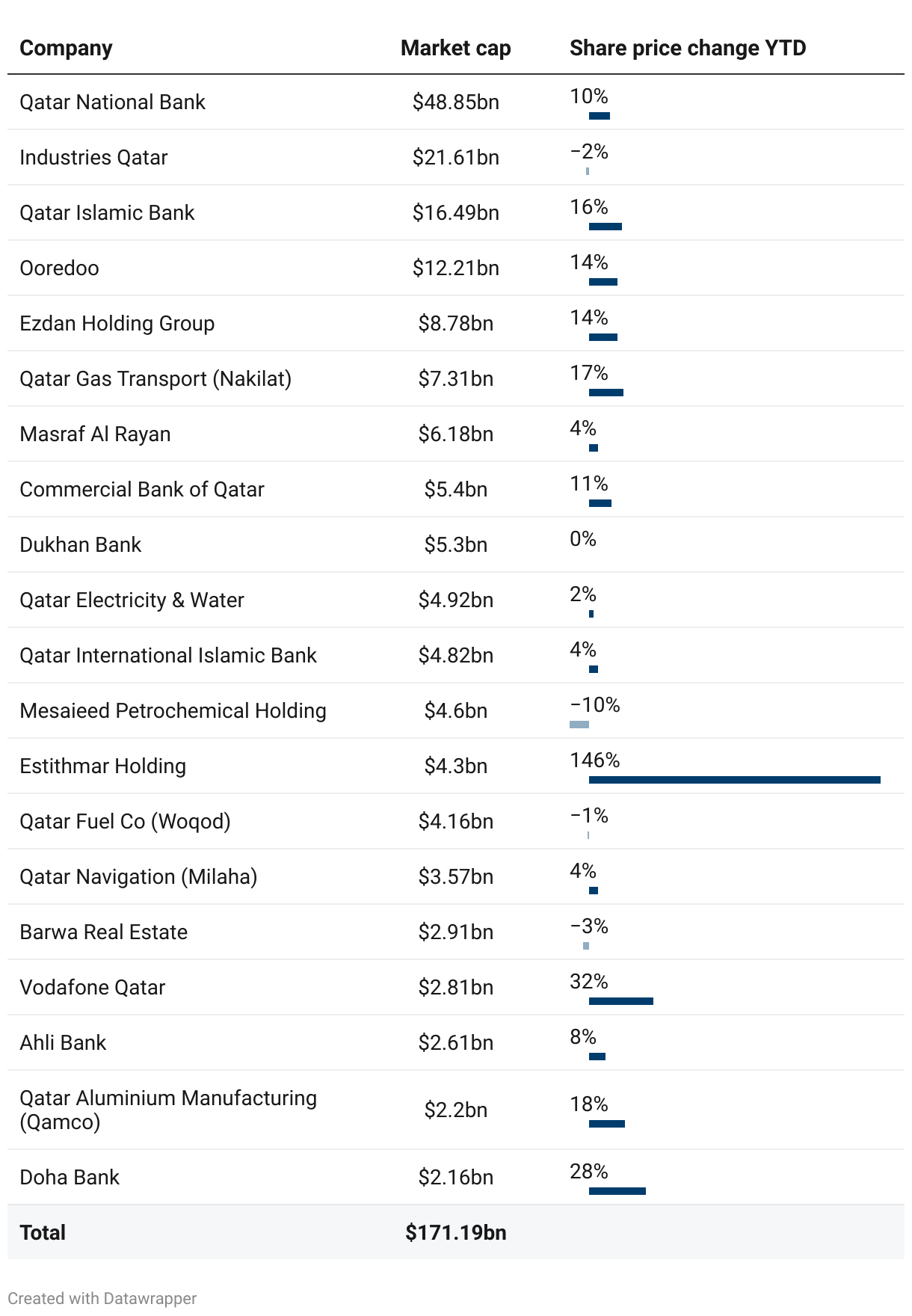912x1316 pixels.
Task: Click the Total market cap $171.19bn
Action: coord(455,1232)
